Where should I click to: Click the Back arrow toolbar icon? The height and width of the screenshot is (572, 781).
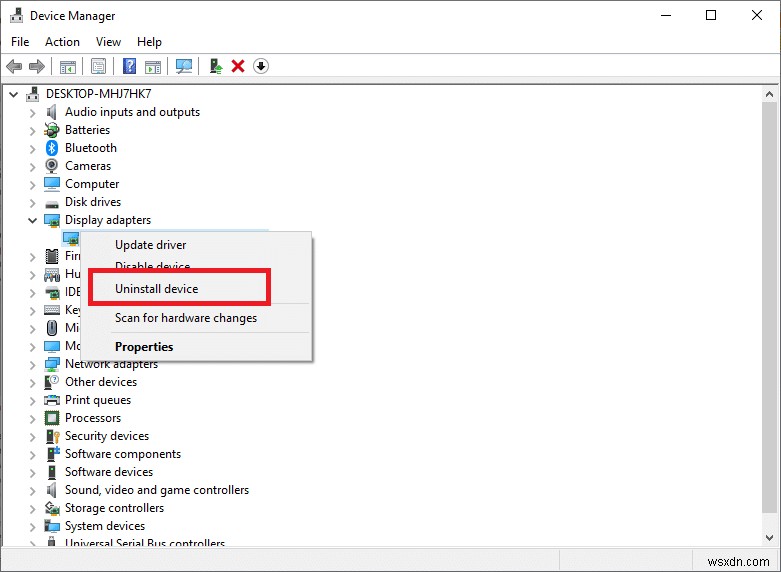(14, 66)
